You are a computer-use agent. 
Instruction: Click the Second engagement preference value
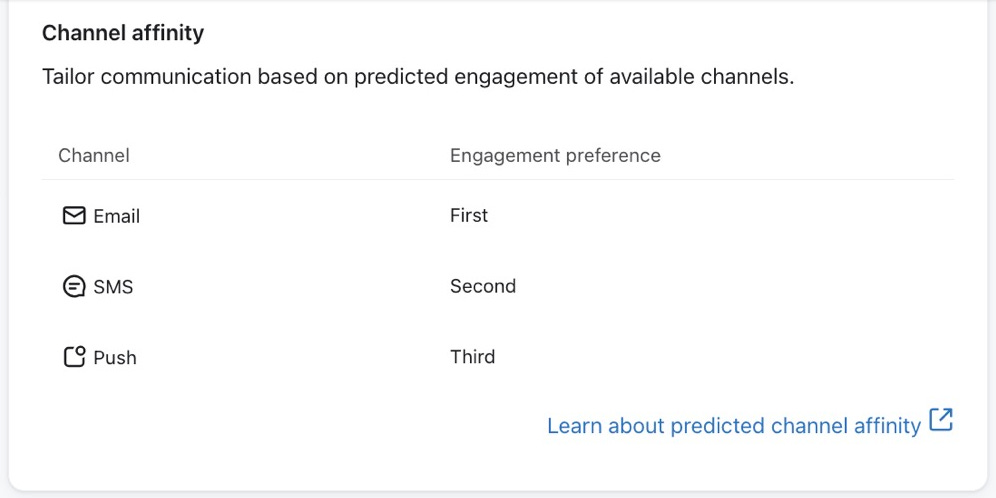coord(483,287)
